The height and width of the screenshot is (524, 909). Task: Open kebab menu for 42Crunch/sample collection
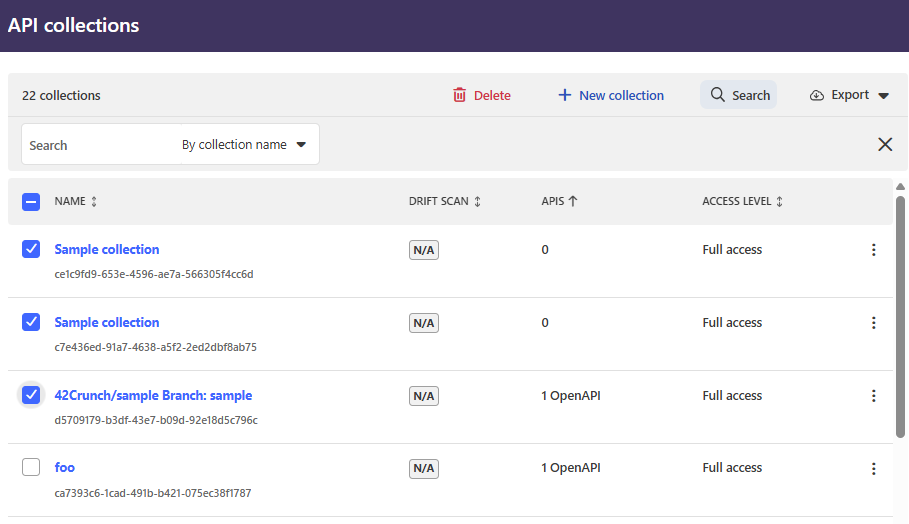click(x=873, y=396)
